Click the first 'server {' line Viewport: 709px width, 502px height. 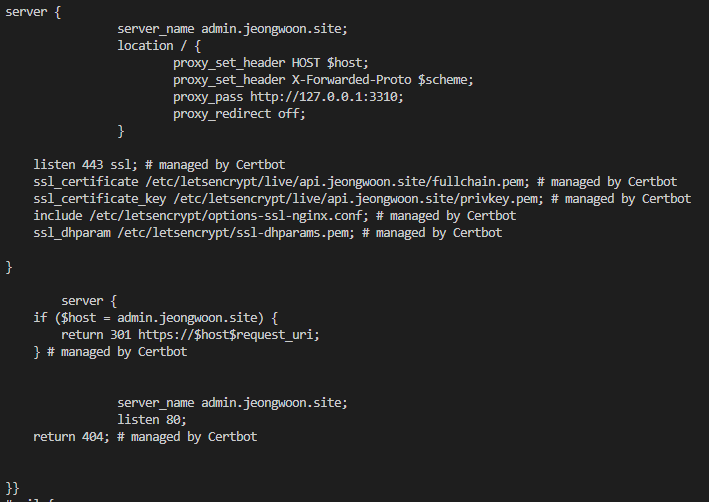click(33, 12)
